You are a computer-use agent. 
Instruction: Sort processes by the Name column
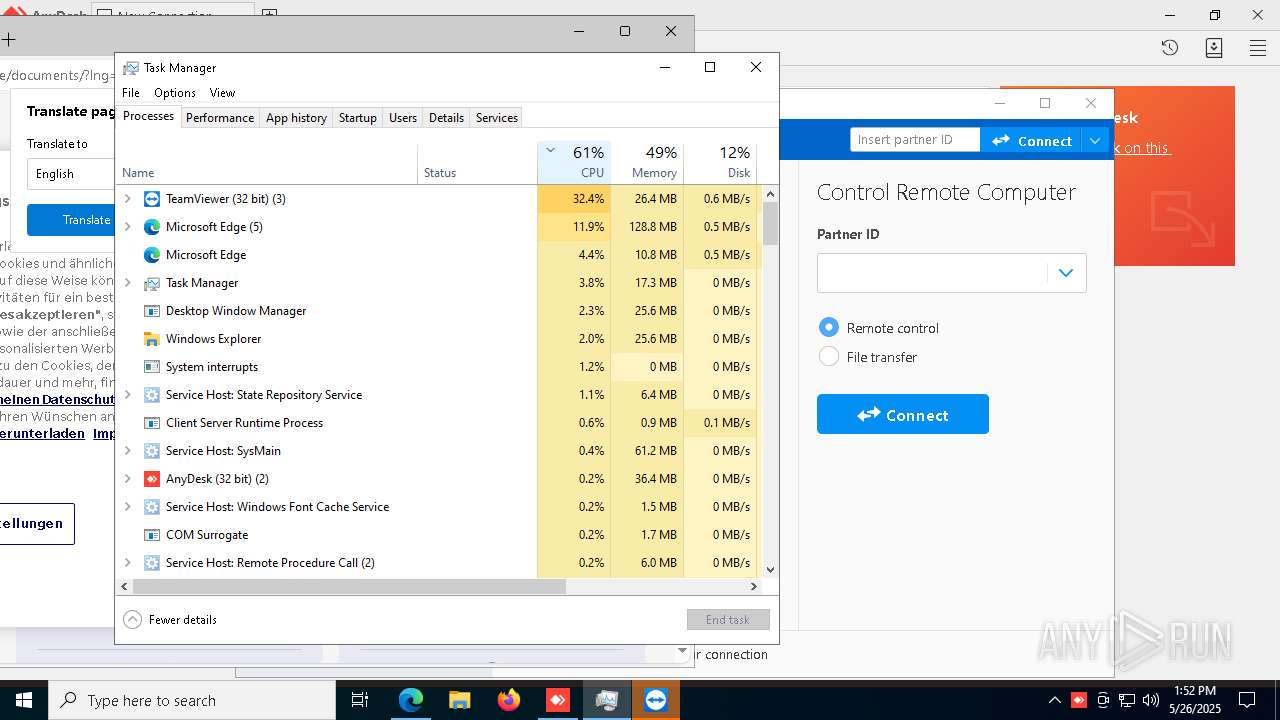tap(267, 163)
